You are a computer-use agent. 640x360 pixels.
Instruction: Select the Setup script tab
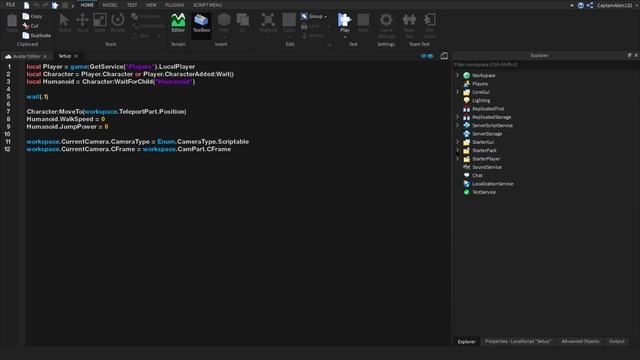coord(64,56)
